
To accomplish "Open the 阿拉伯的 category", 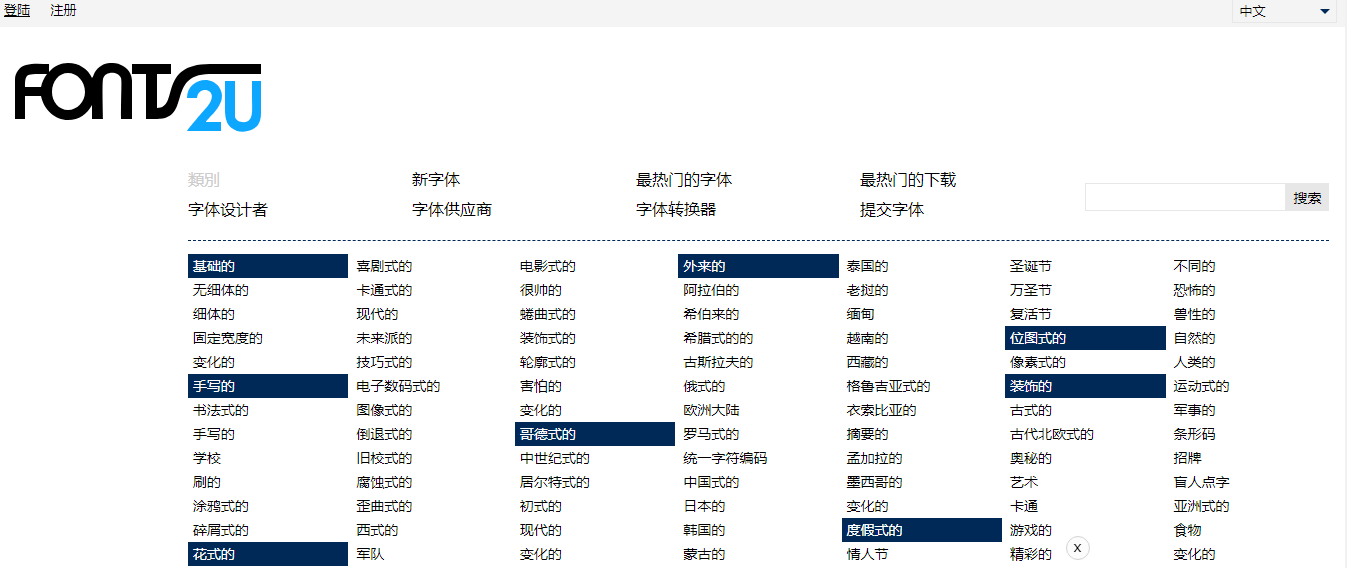I will [x=711, y=290].
